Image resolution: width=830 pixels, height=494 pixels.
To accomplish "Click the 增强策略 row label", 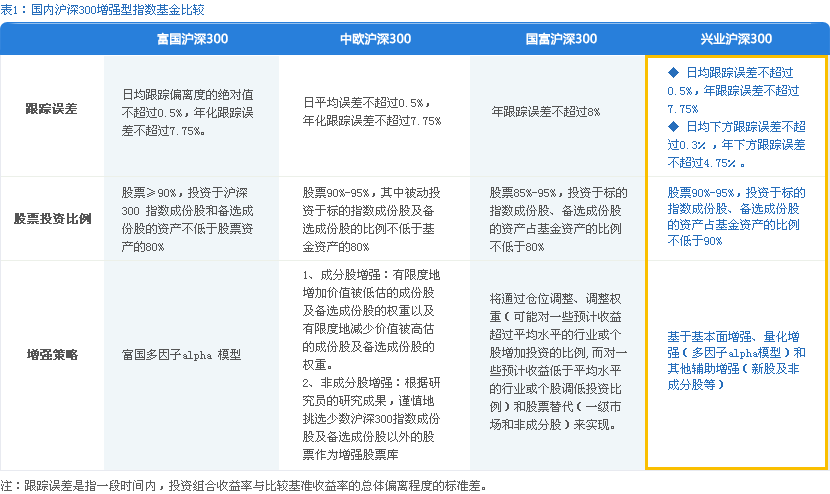I will coord(52,355).
